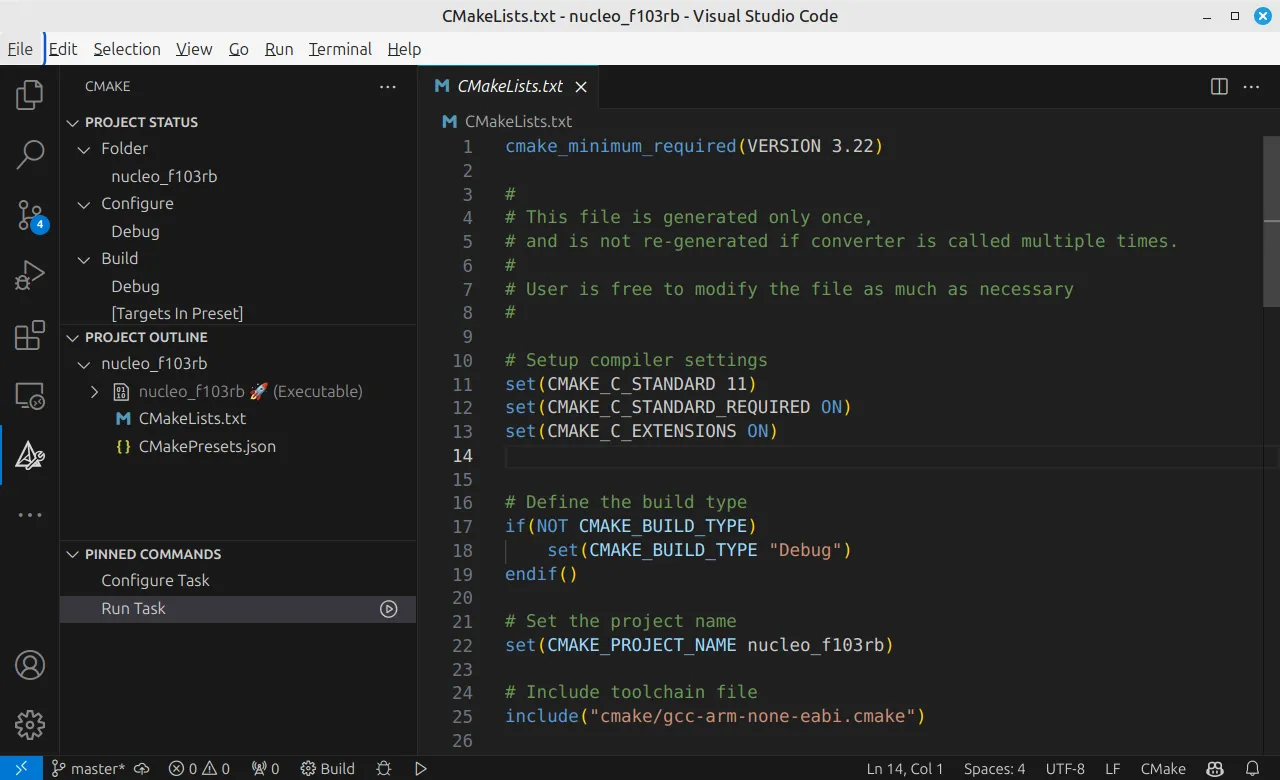Open CMakePresets.json in project outline
This screenshot has width=1280, height=780.
coord(207,447)
